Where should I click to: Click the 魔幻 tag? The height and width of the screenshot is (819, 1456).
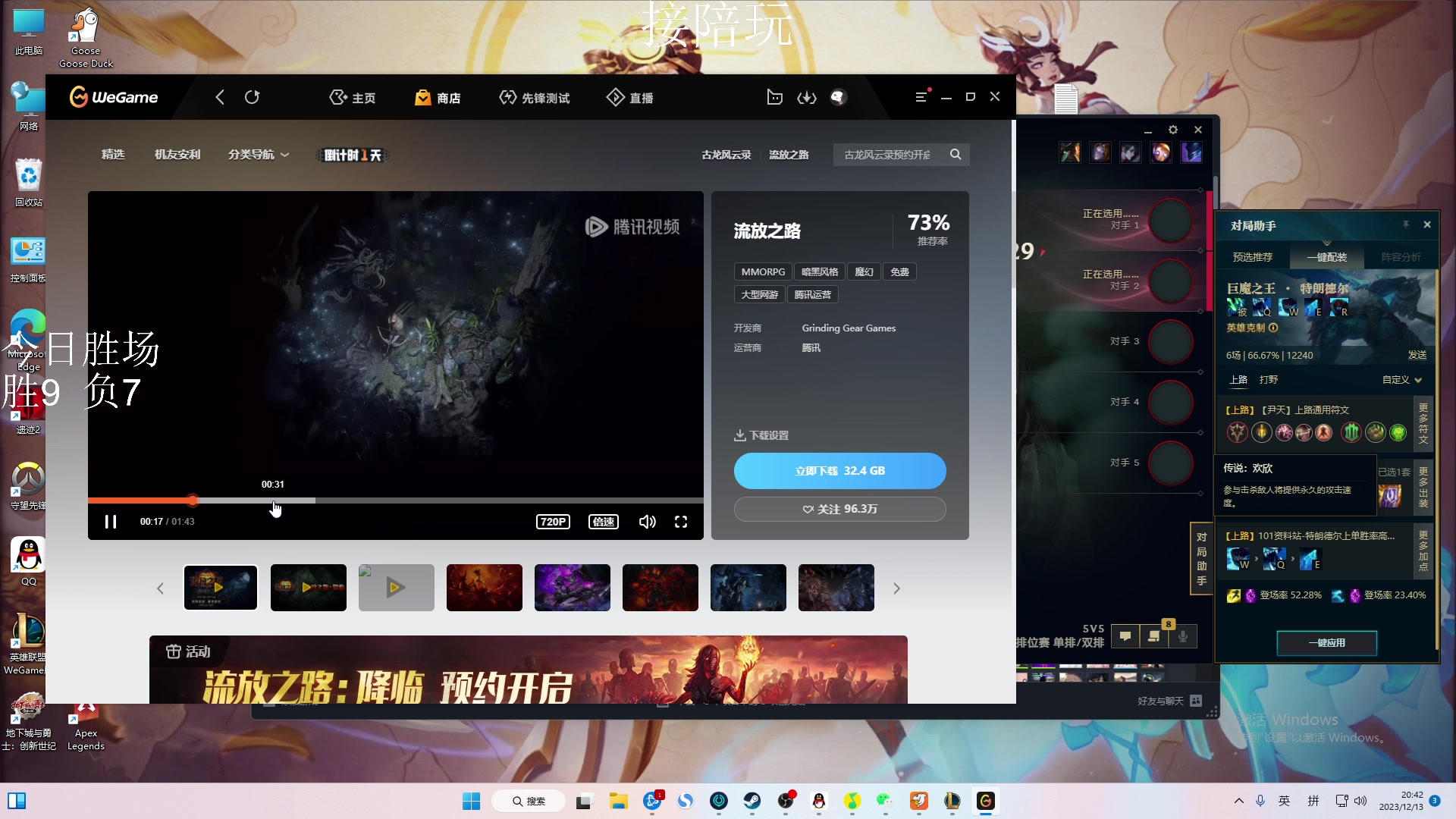(x=864, y=272)
